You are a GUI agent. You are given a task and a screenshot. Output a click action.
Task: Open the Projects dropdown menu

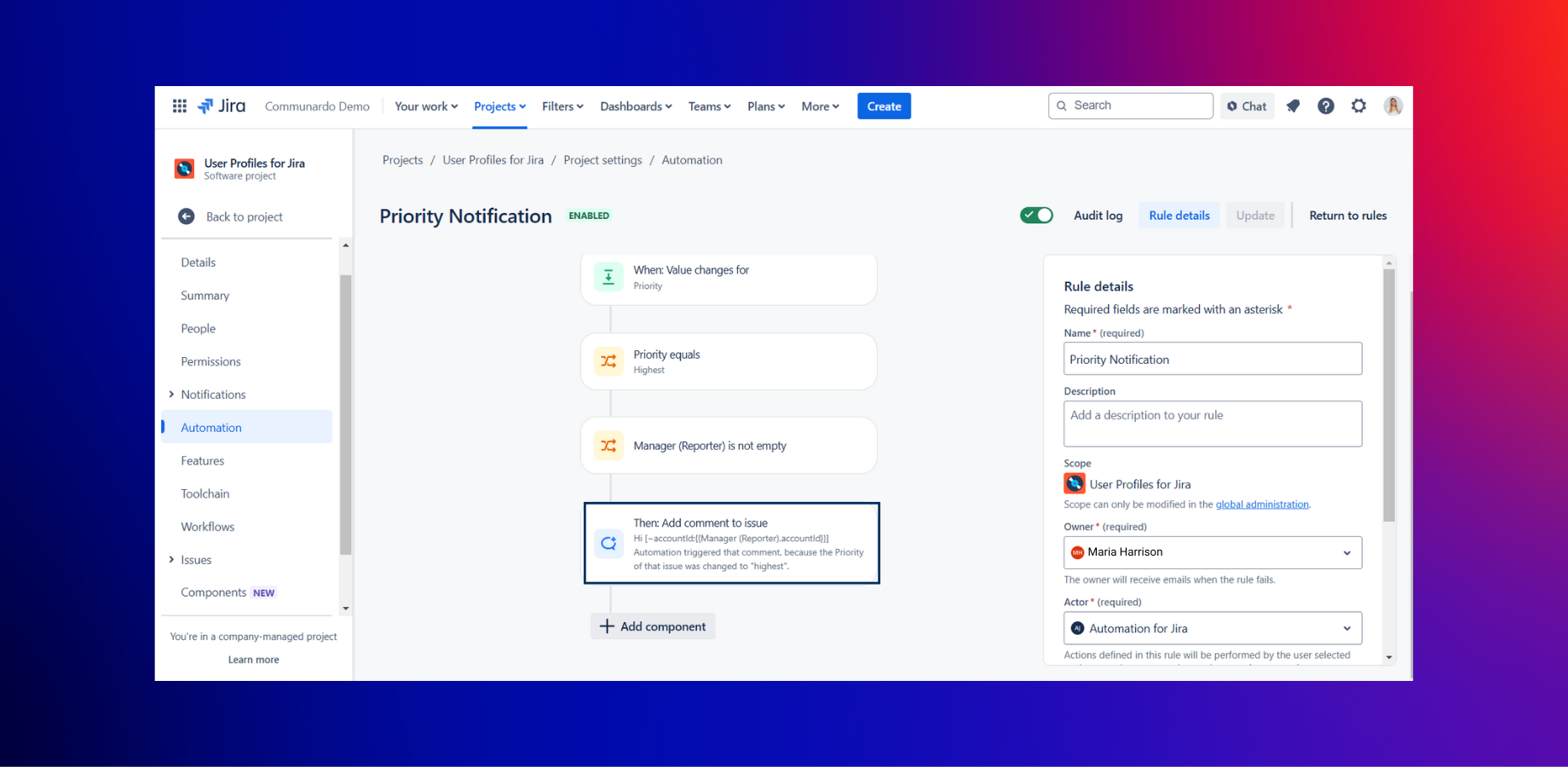point(499,107)
